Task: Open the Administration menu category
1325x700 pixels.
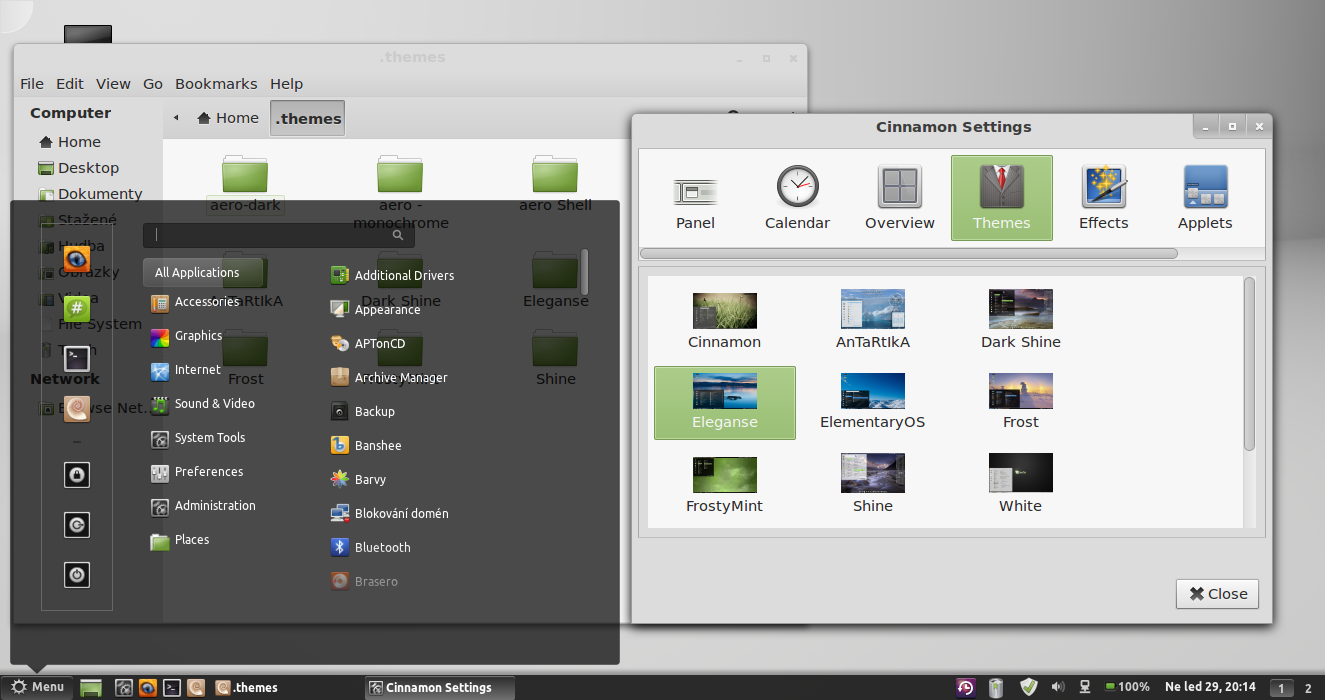Action: click(x=203, y=506)
